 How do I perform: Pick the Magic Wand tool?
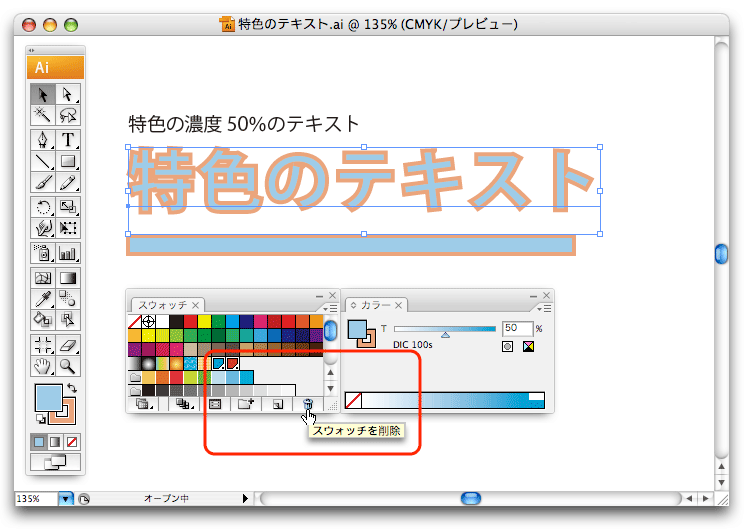point(43,116)
